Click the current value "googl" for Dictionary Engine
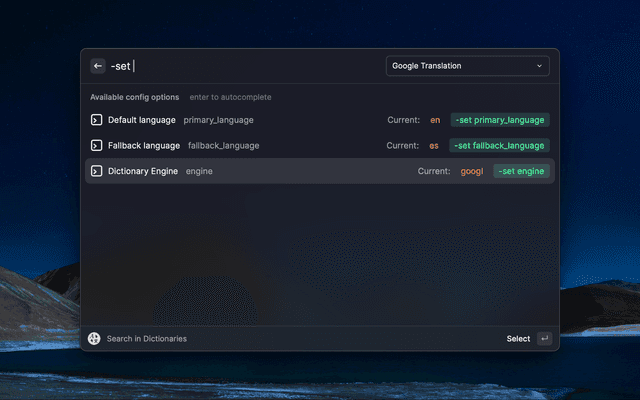The width and height of the screenshot is (640, 400). coord(472,171)
